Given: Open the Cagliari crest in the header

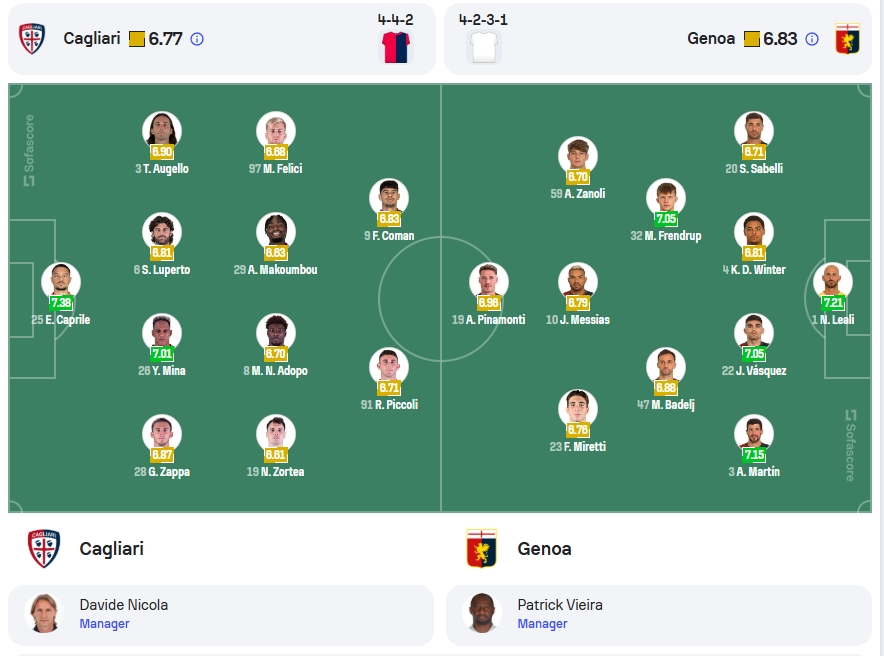Looking at the screenshot, I should pos(32,38).
